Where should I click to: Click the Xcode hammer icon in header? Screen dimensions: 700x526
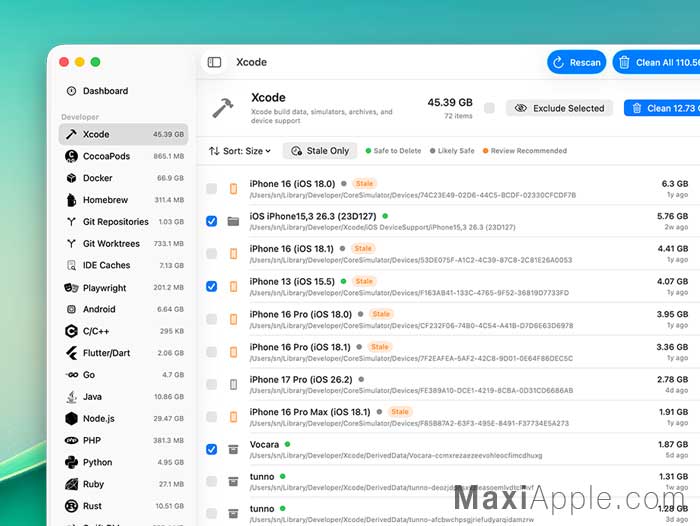(223, 108)
